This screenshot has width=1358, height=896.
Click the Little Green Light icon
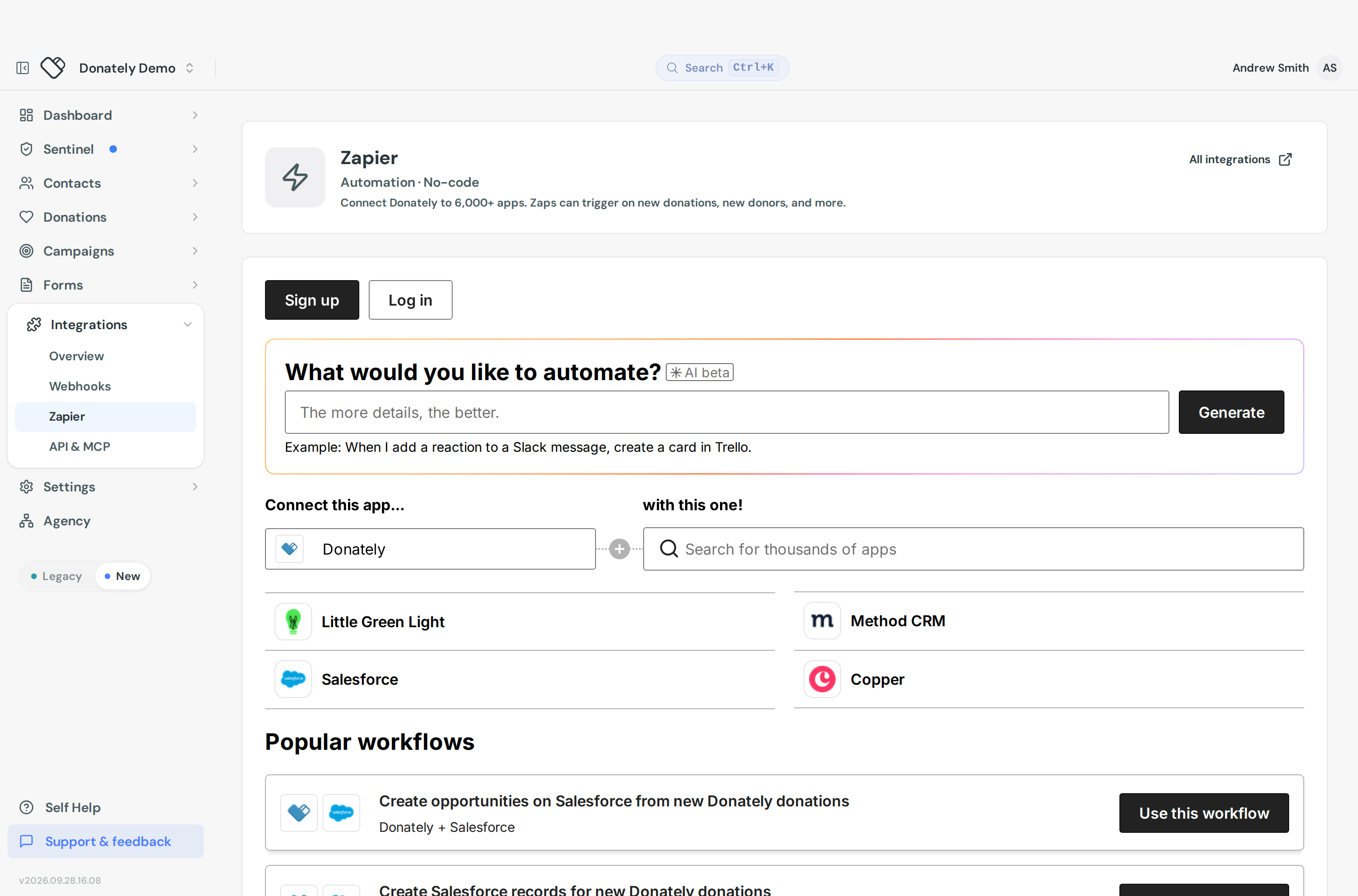(293, 621)
